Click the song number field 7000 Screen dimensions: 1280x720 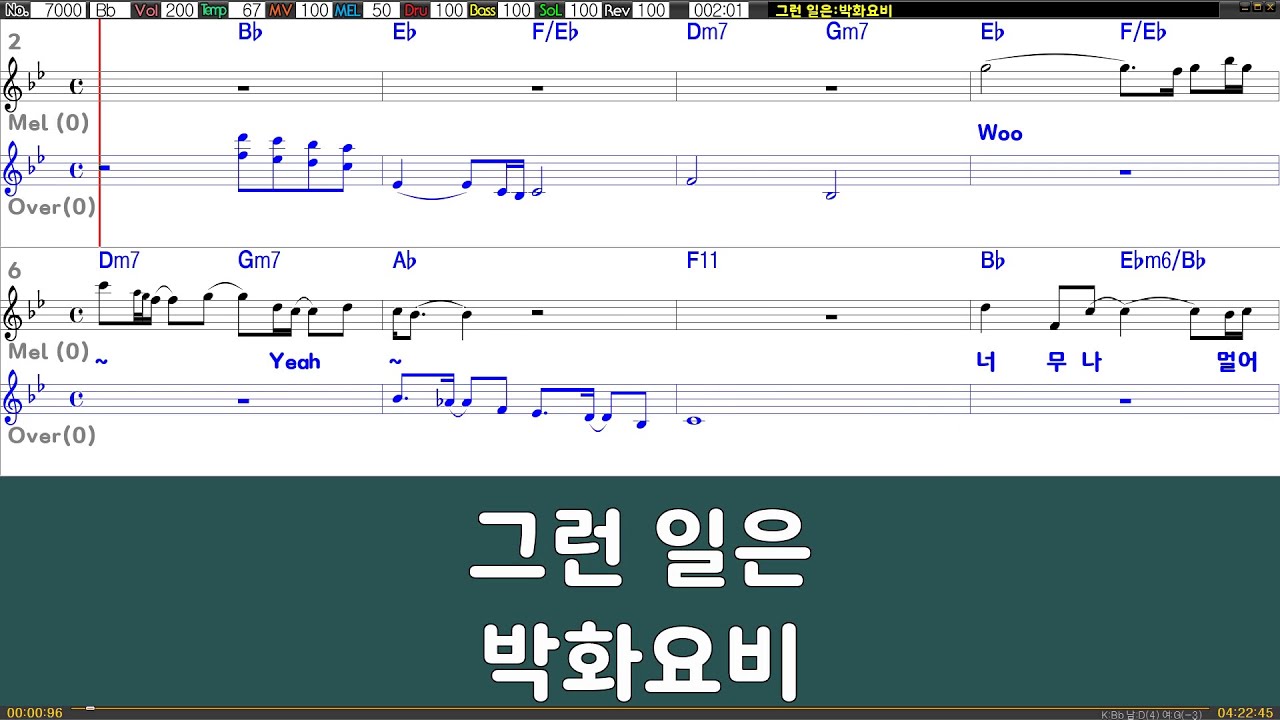(60, 10)
